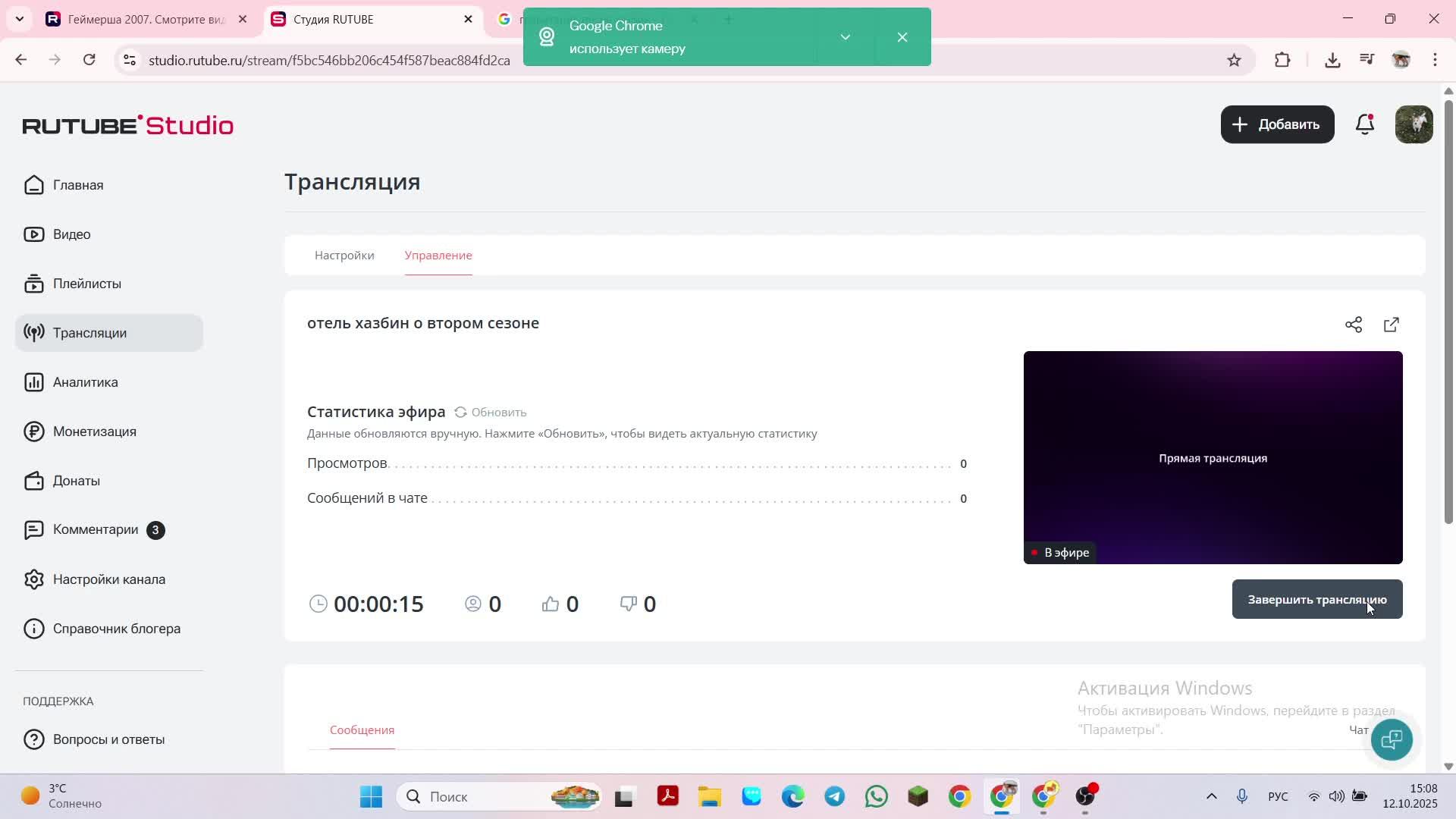Click the page vertical scrollbar
Screen dimensions: 1456x819
click(x=1448, y=311)
